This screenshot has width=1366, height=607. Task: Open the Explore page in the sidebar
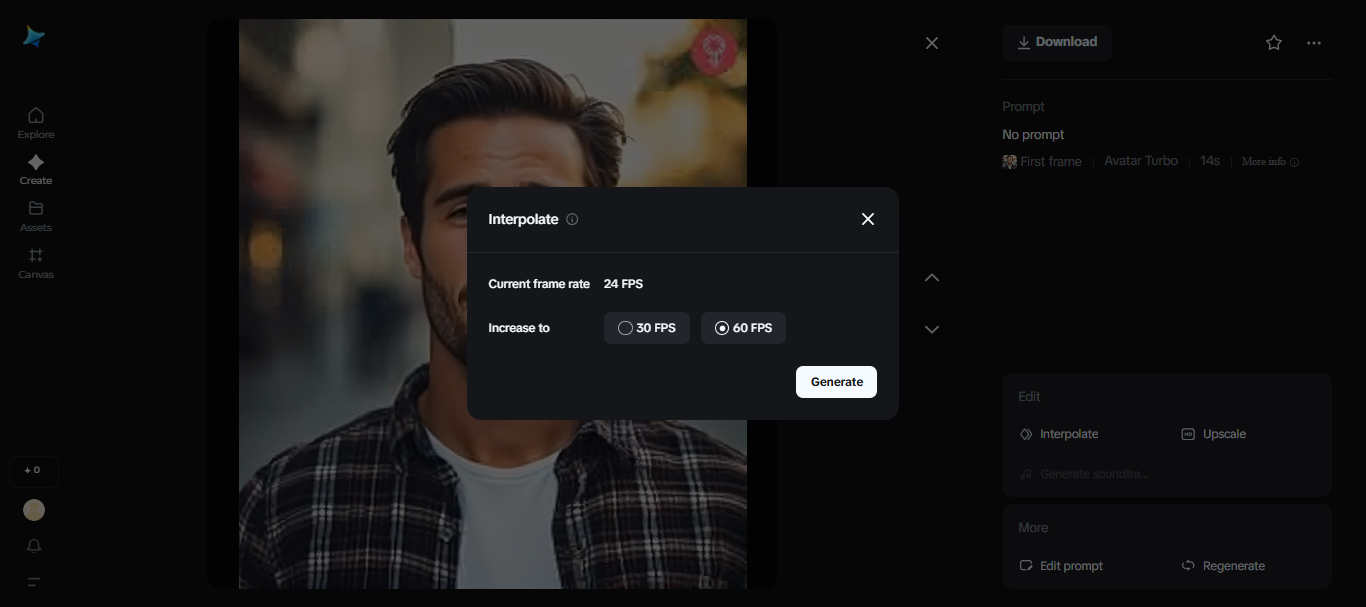tap(36, 122)
